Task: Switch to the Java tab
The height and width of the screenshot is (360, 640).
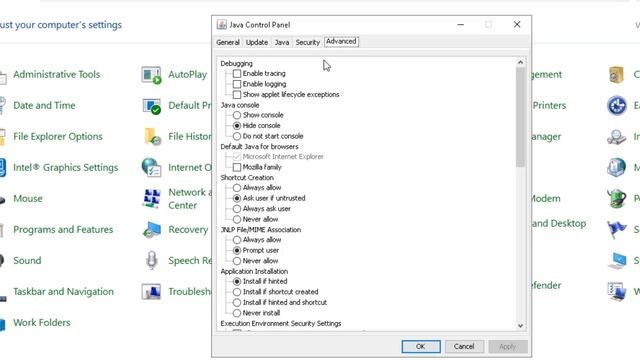Action: click(282, 42)
